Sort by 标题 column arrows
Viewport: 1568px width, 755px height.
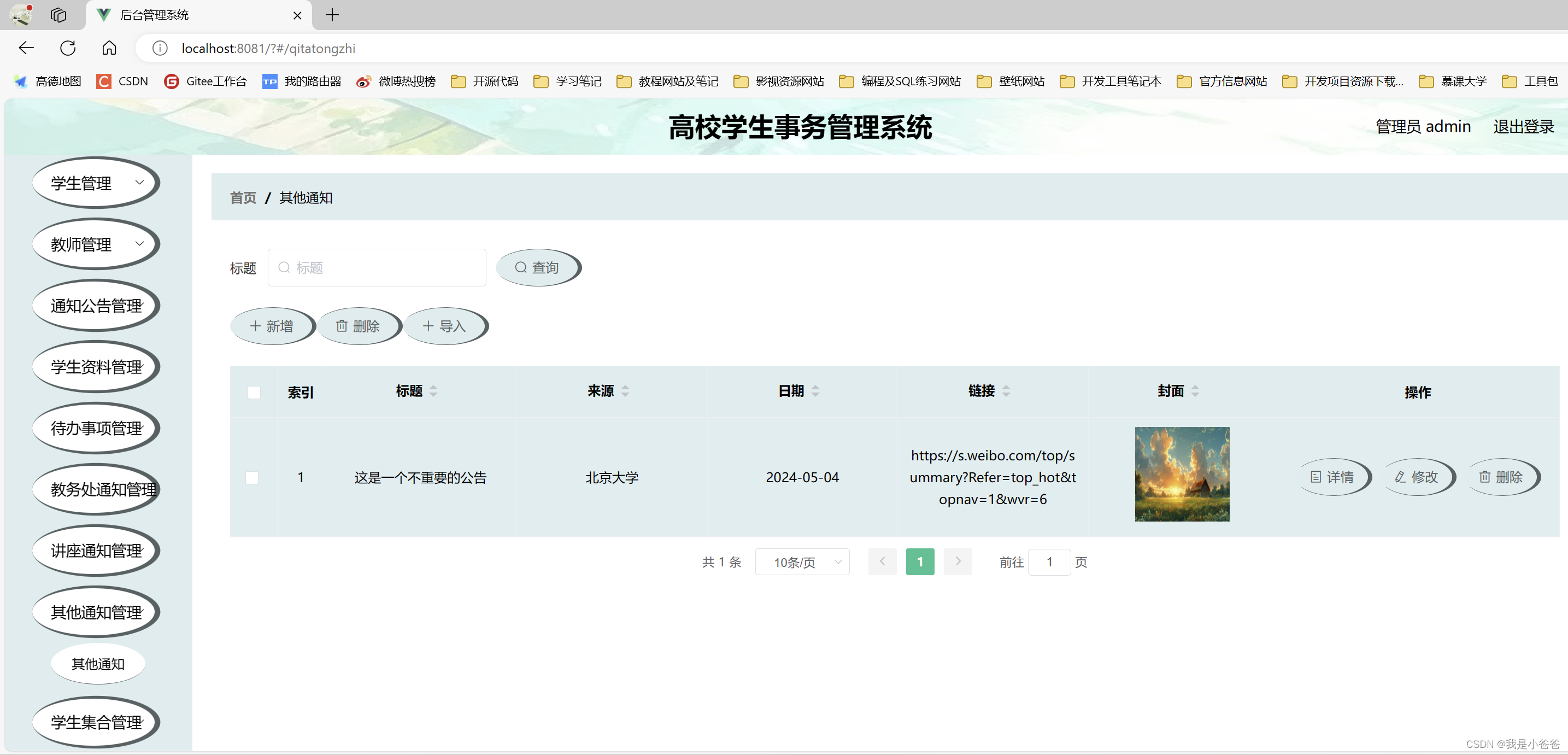coord(433,391)
